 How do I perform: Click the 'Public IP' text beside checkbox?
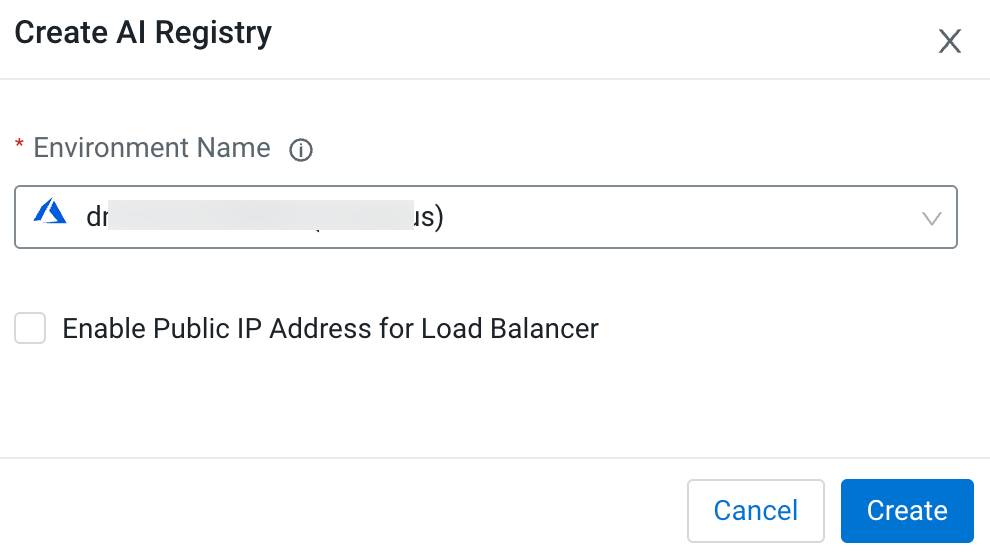[x=207, y=328]
